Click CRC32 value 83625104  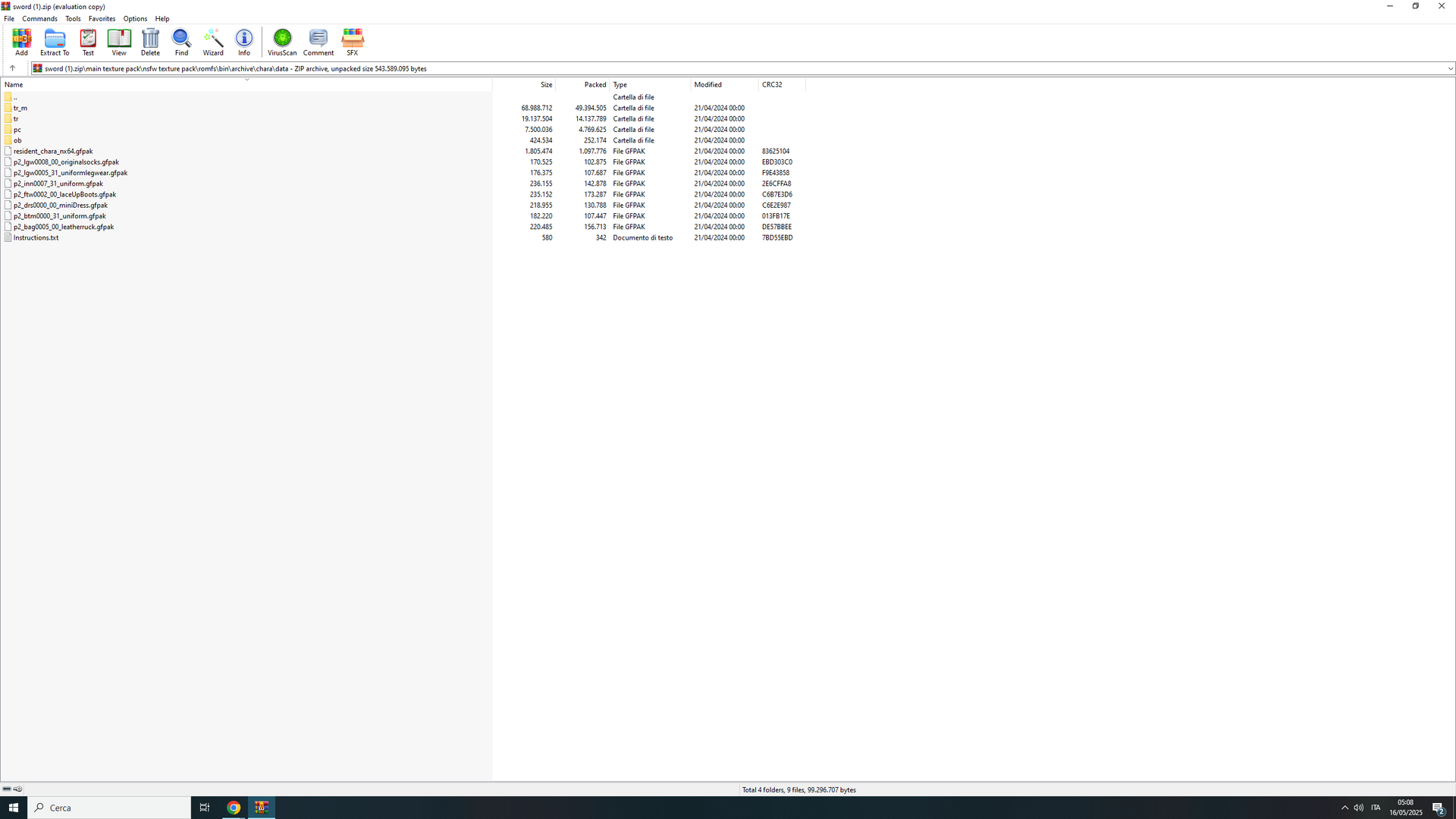coord(776,151)
